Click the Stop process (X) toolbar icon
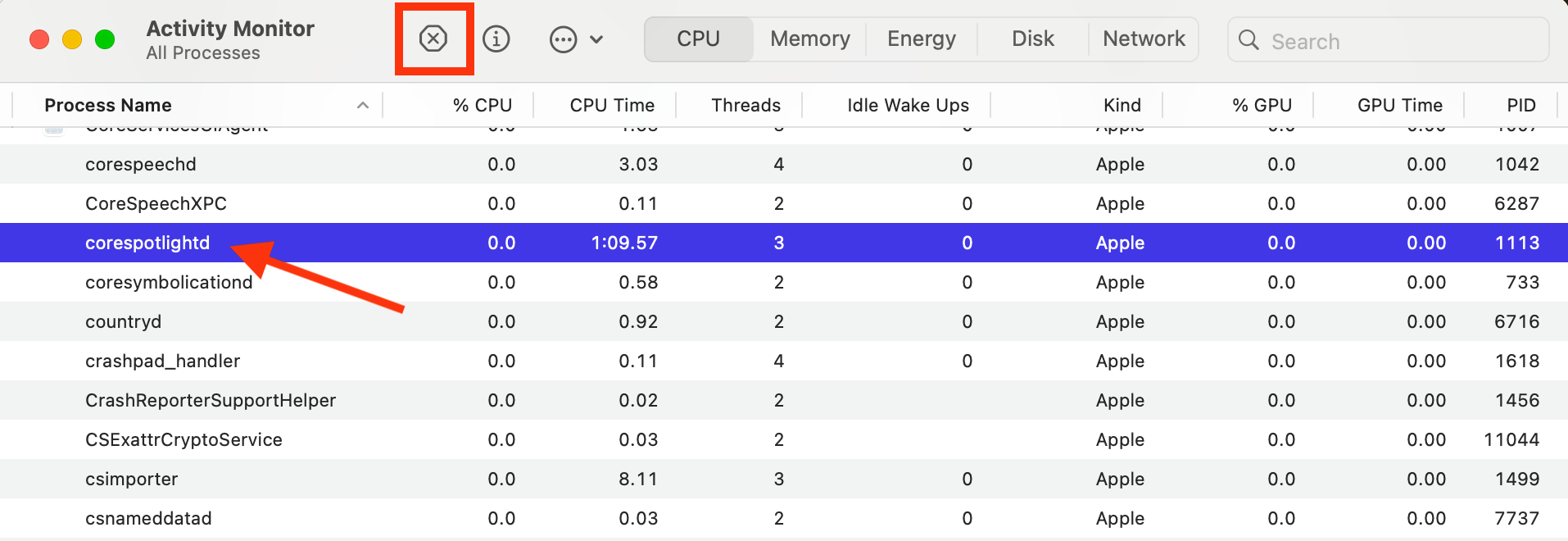Image resolution: width=1568 pixels, height=541 pixels. pyautogui.click(x=433, y=39)
